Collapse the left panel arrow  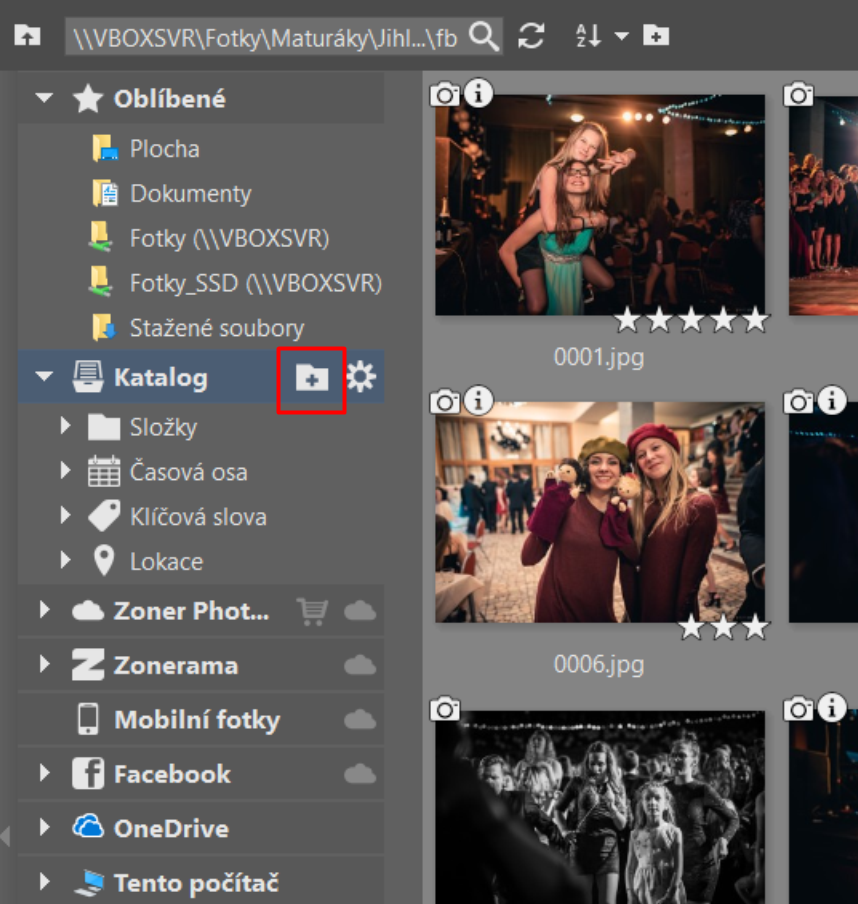click(x=5, y=835)
